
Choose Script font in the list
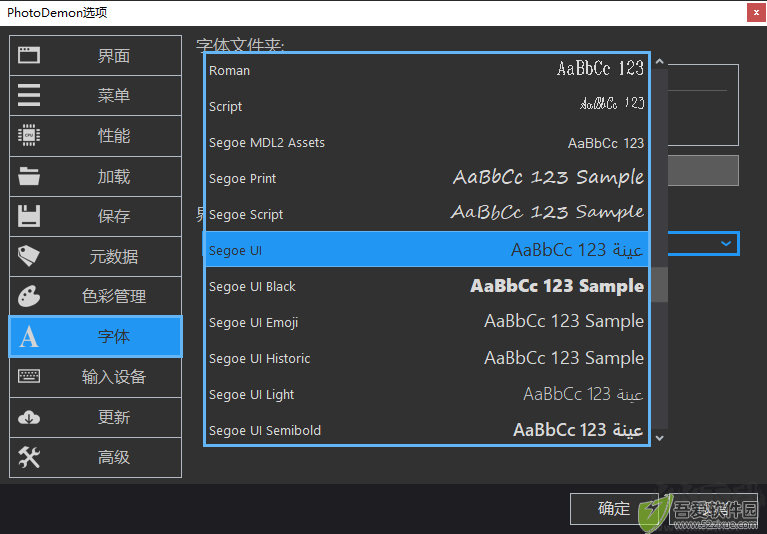pyautogui.click(x=427, y=106)
